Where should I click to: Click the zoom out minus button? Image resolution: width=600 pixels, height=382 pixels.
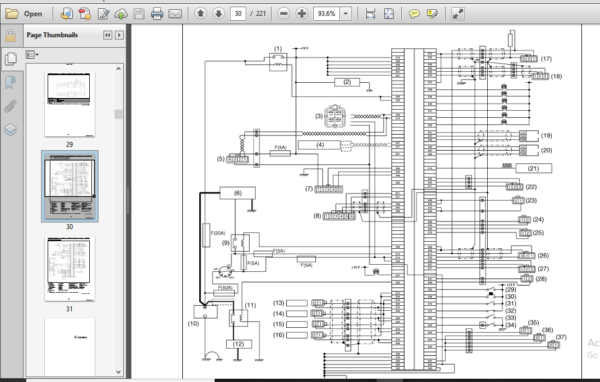(x=284, y=14)
